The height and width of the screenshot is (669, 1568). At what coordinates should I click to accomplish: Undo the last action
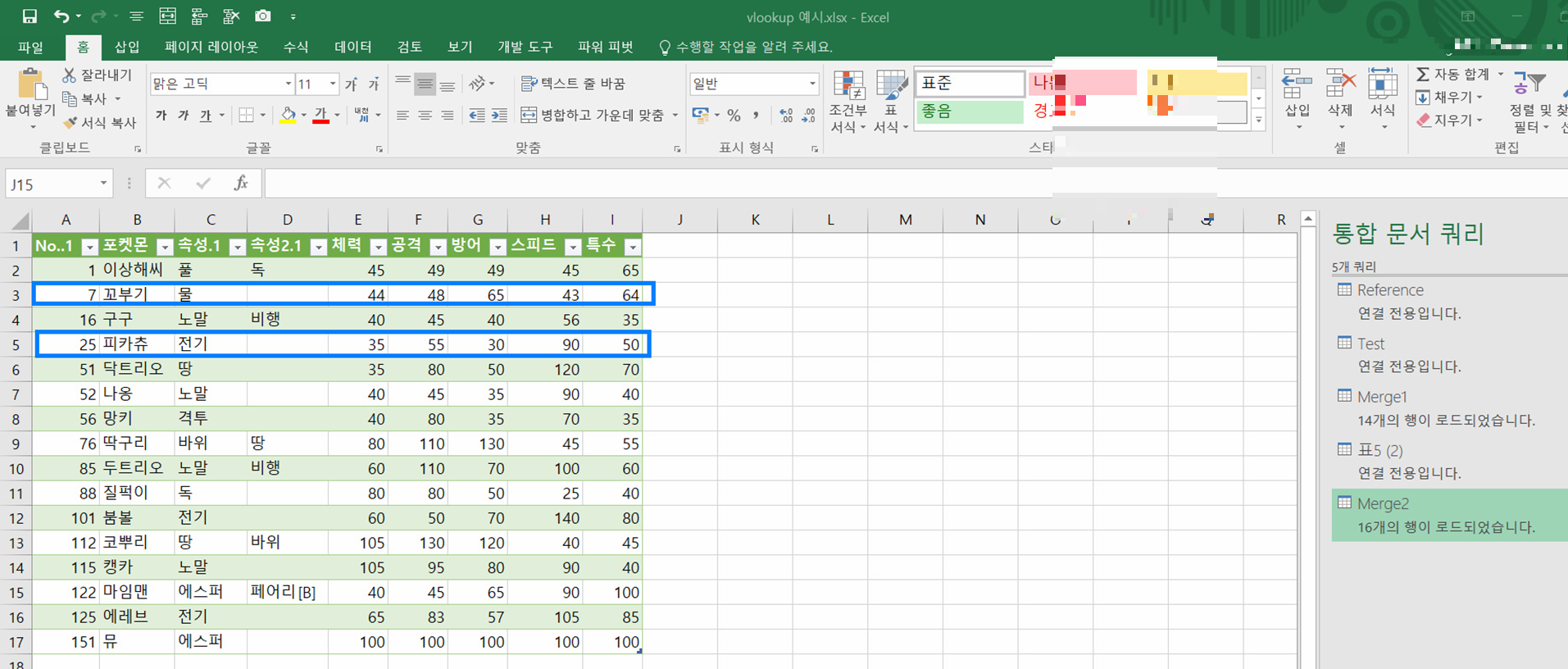(61, 16)
